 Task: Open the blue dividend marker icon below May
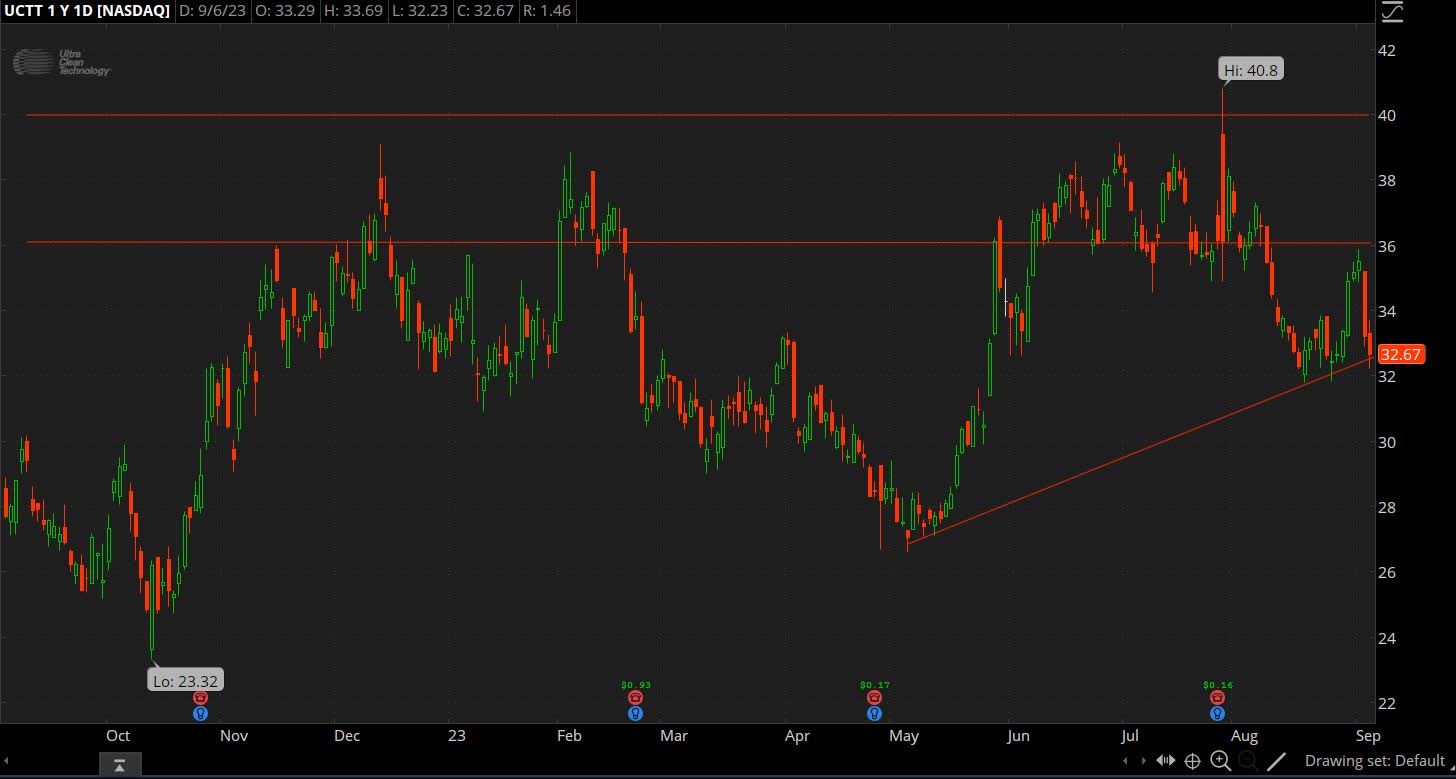[874, 713]
